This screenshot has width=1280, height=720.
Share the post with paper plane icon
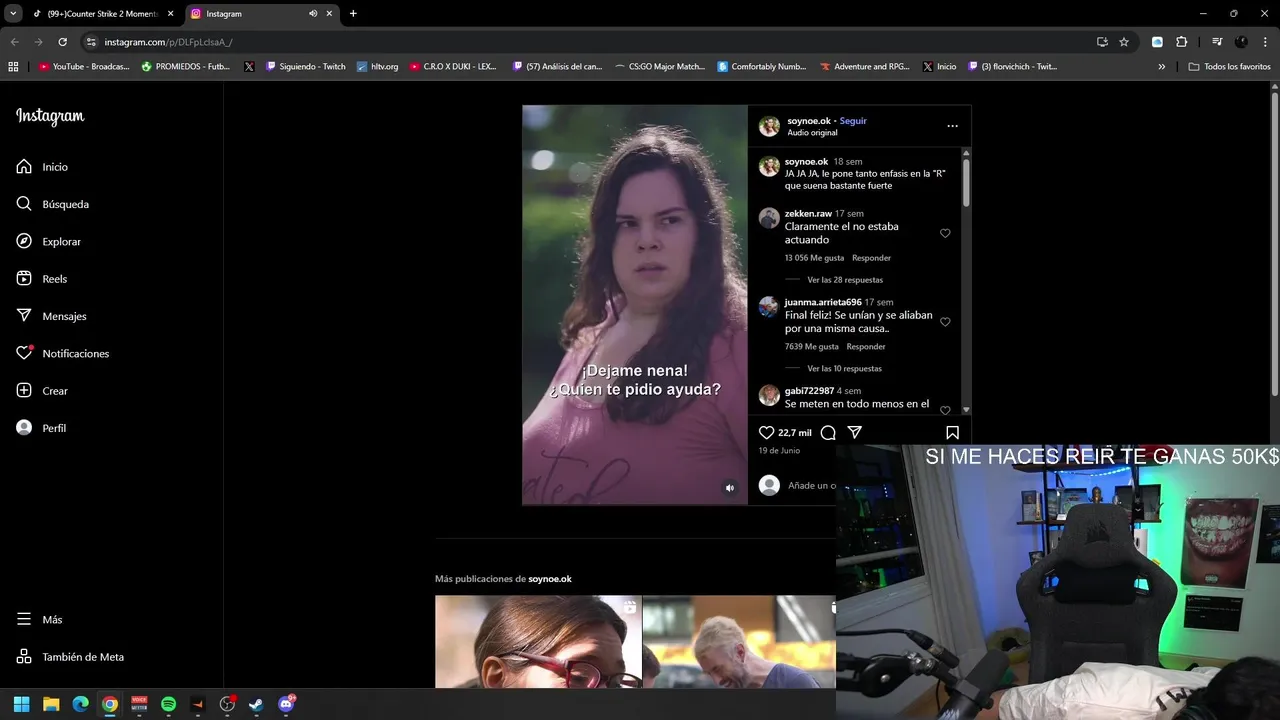(855, 432)
